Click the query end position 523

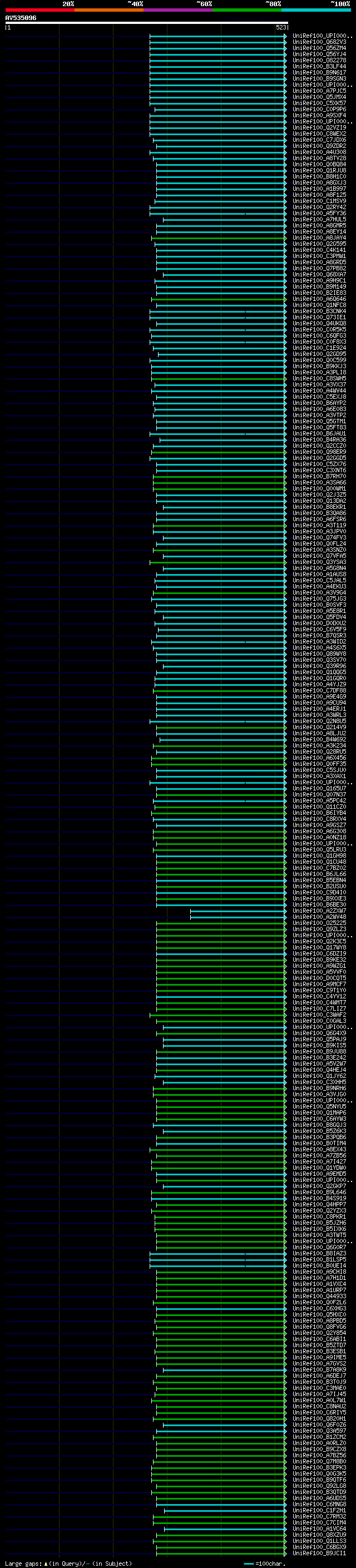click(280, 27)
